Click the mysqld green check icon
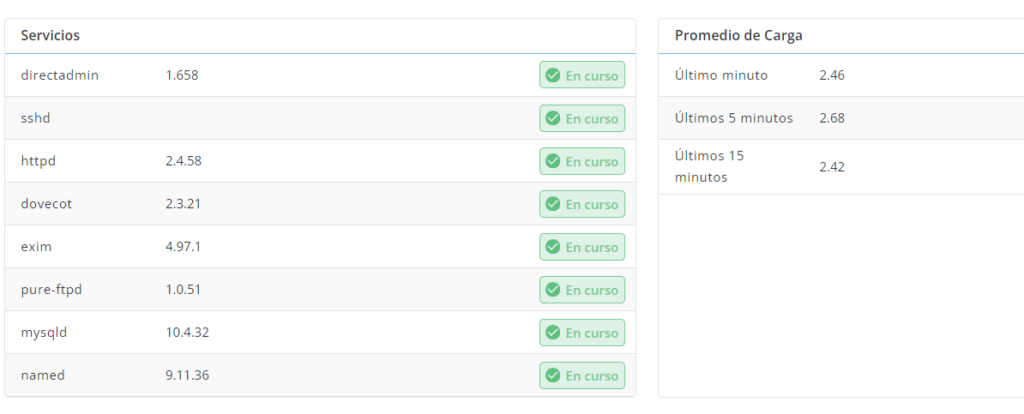 [552, 333]
